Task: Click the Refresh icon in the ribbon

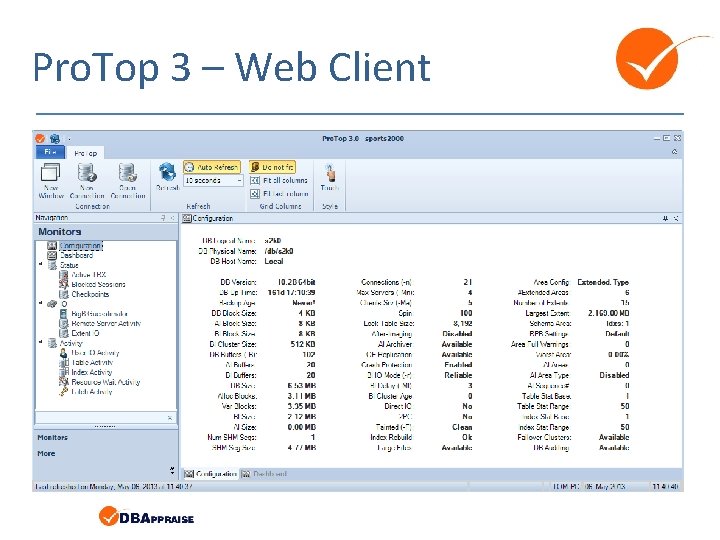Action: [x=167, y=173]
